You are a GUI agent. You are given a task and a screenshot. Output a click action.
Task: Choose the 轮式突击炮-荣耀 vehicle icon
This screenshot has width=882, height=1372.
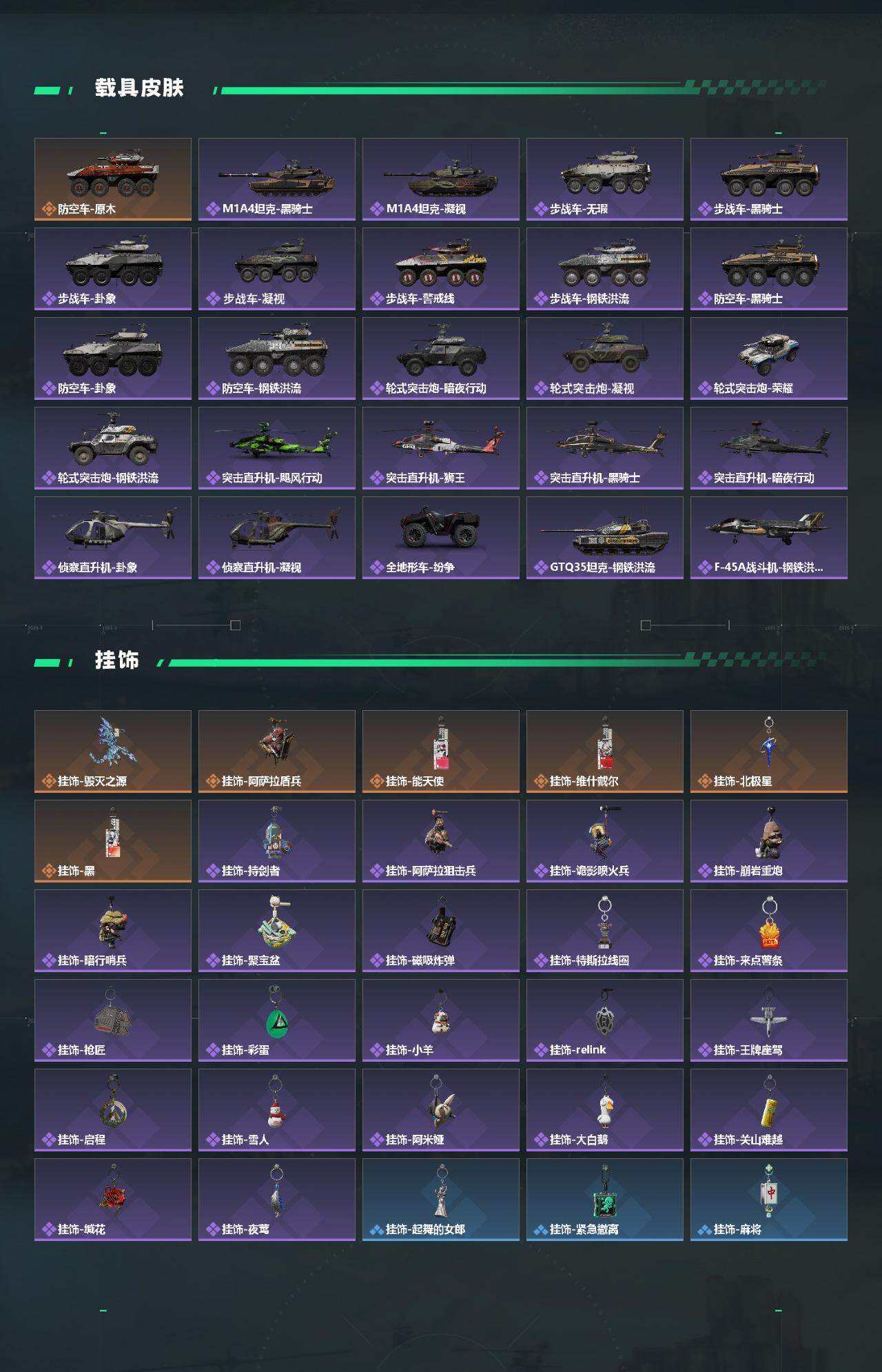pyautogui.click(x=769, y=354)
